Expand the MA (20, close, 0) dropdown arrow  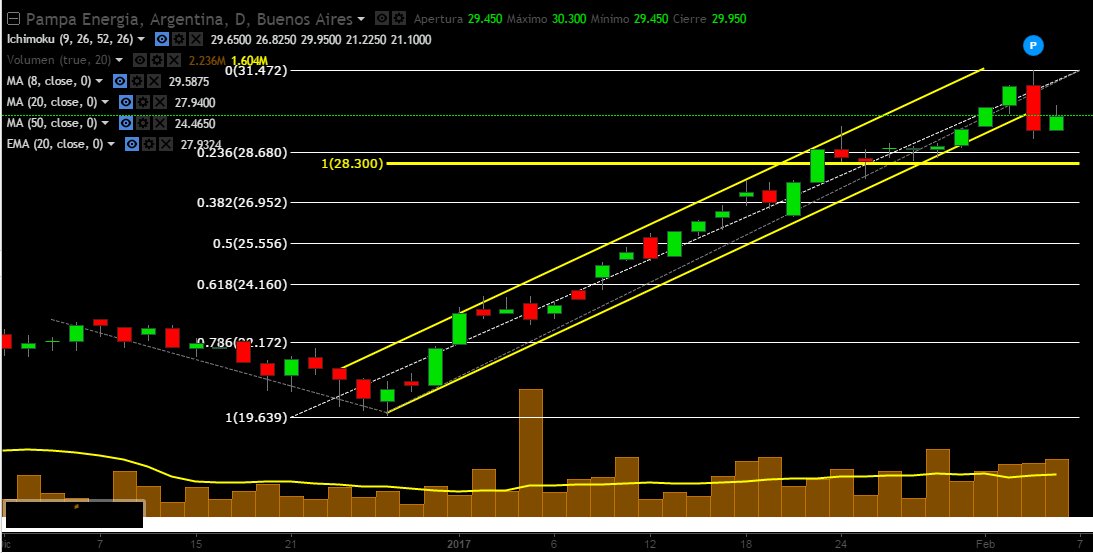click(x=105, y=103)
